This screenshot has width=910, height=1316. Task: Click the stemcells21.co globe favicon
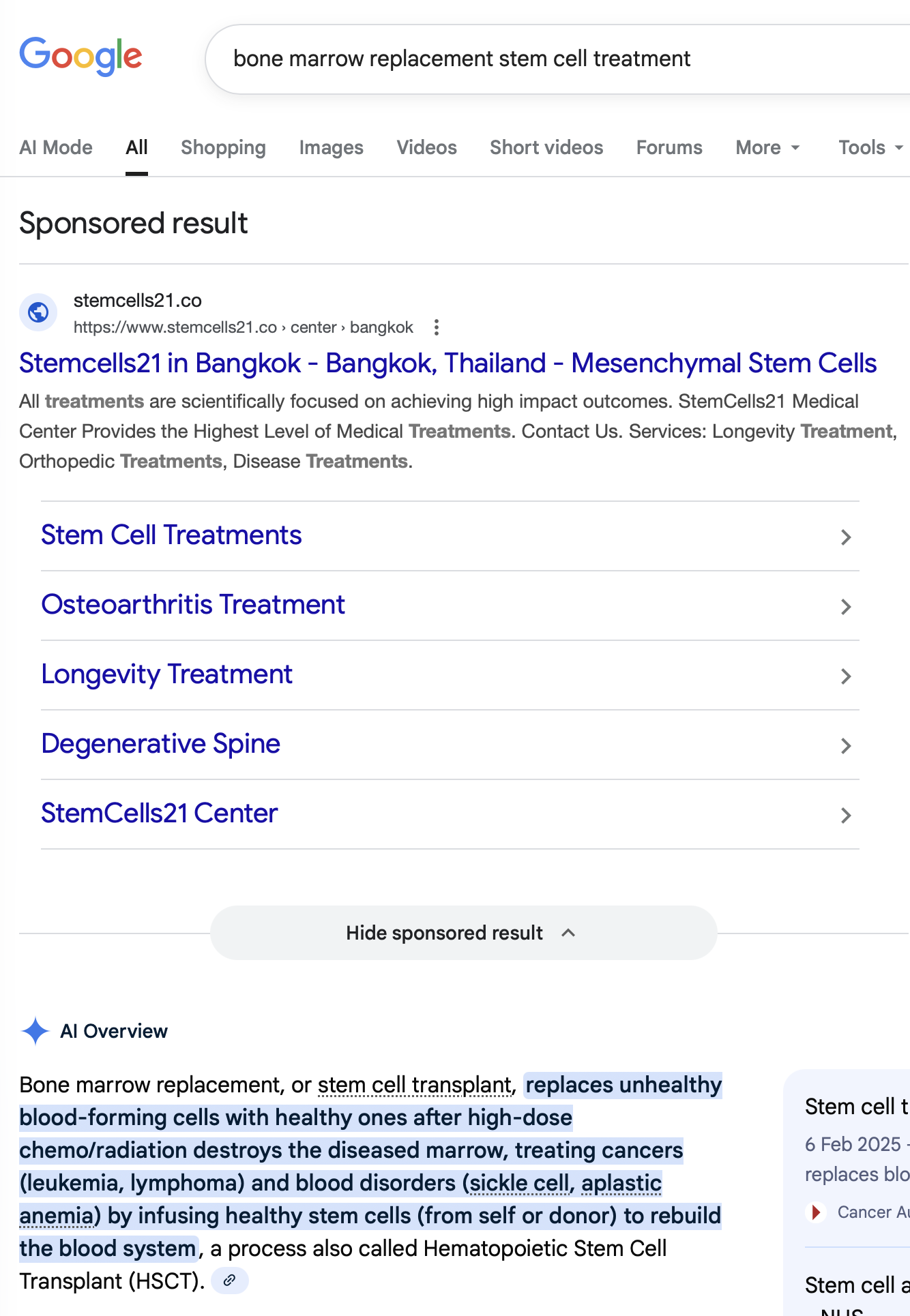[x=38, y=312]
